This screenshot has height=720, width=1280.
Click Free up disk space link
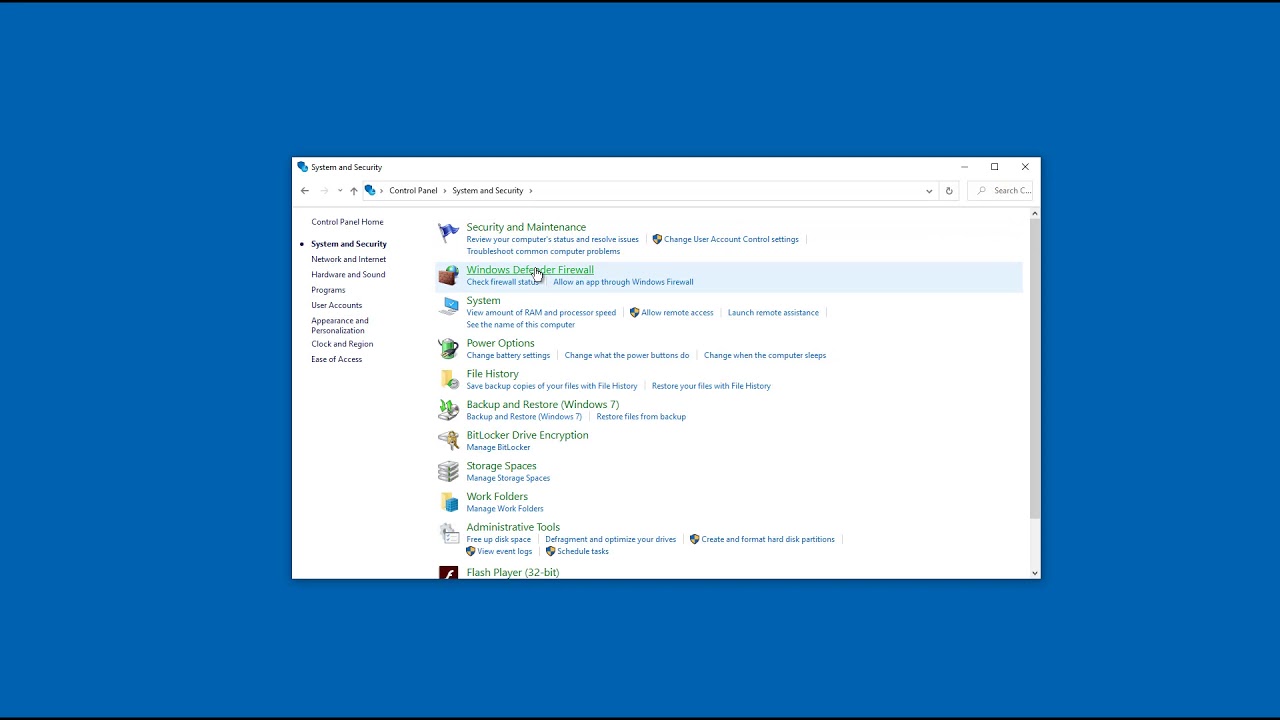(498, 539)
